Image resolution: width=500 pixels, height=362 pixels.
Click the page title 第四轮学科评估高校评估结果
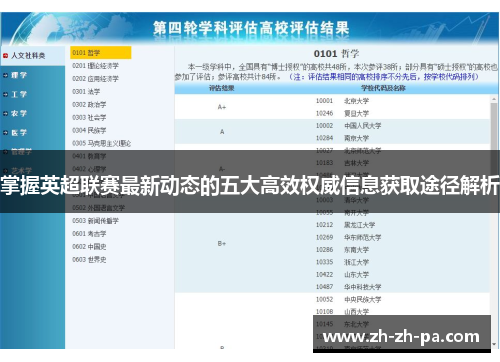[x=251, y=28]
